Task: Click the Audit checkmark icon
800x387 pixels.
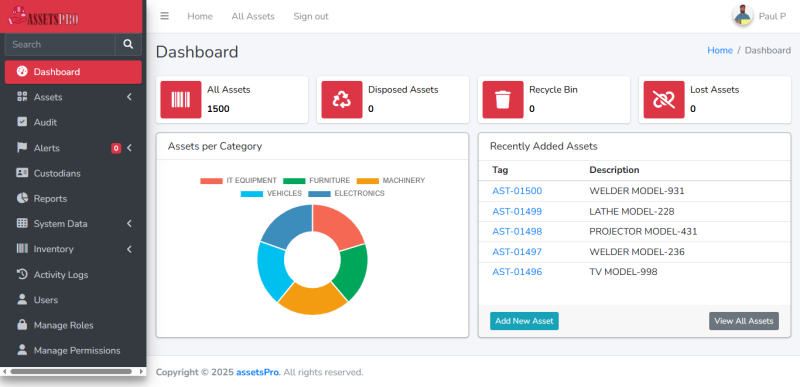Action: point(22,122)
